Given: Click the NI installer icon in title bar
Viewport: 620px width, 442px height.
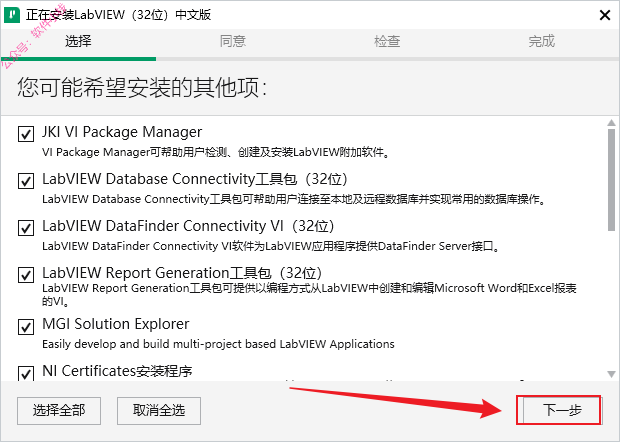Looking at the screenshot, I should tap(11, 15).
